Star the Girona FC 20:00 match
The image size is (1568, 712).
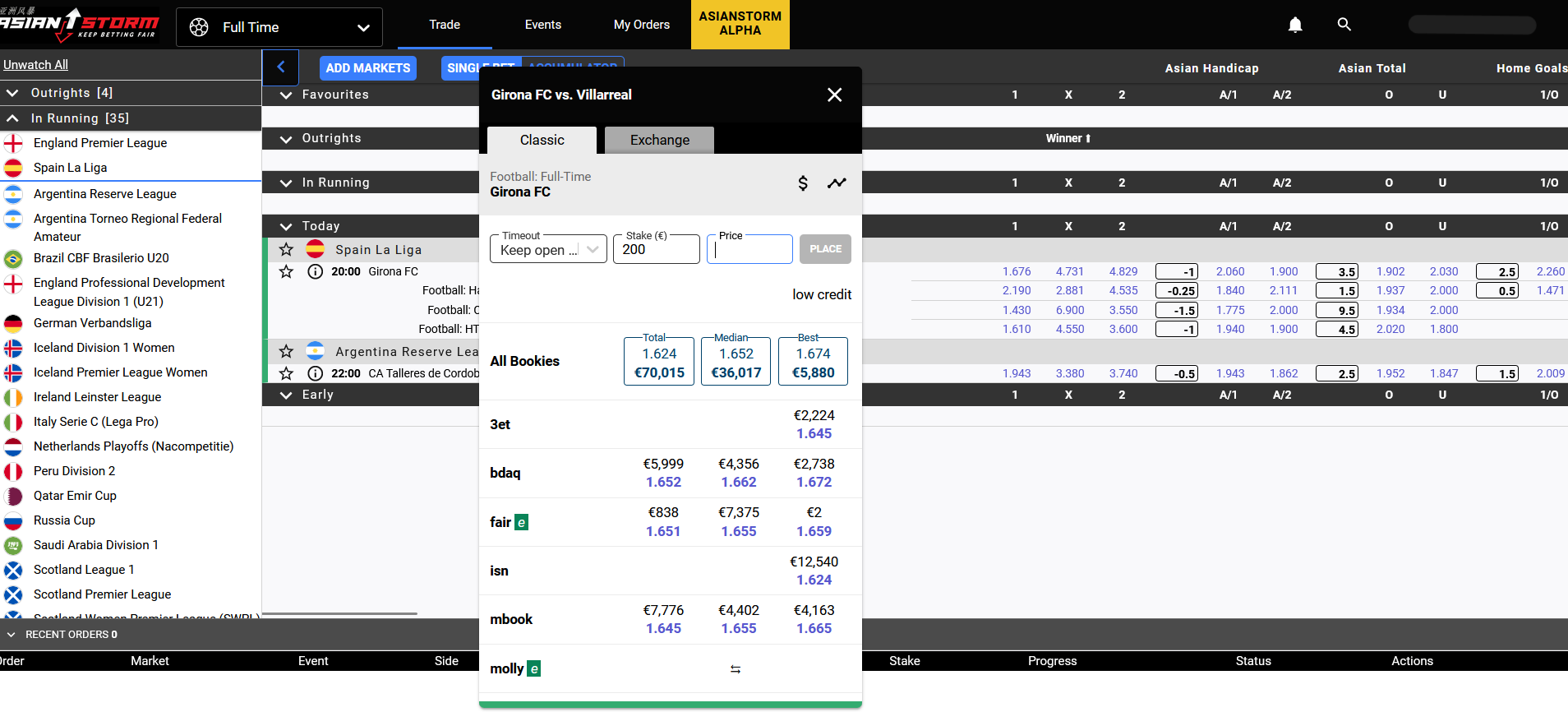(x=286, y=271)
